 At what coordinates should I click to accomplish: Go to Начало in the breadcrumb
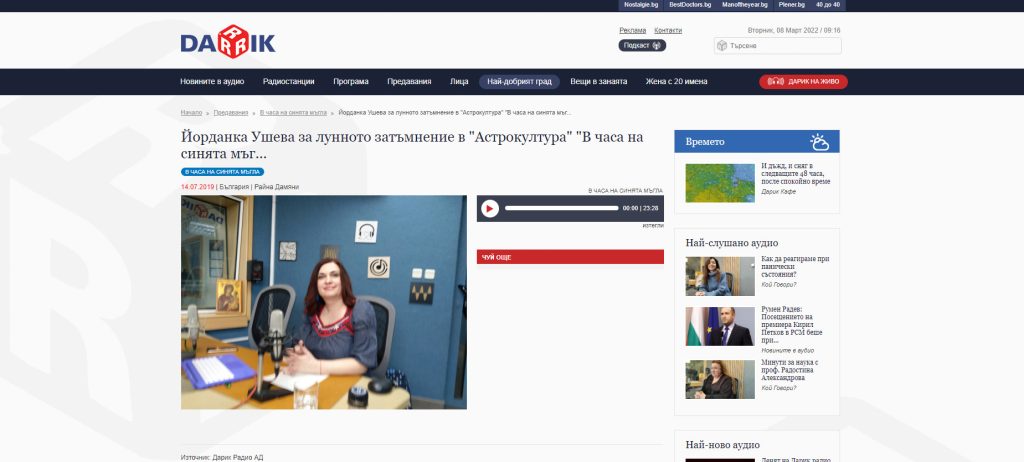click(191, 112)
